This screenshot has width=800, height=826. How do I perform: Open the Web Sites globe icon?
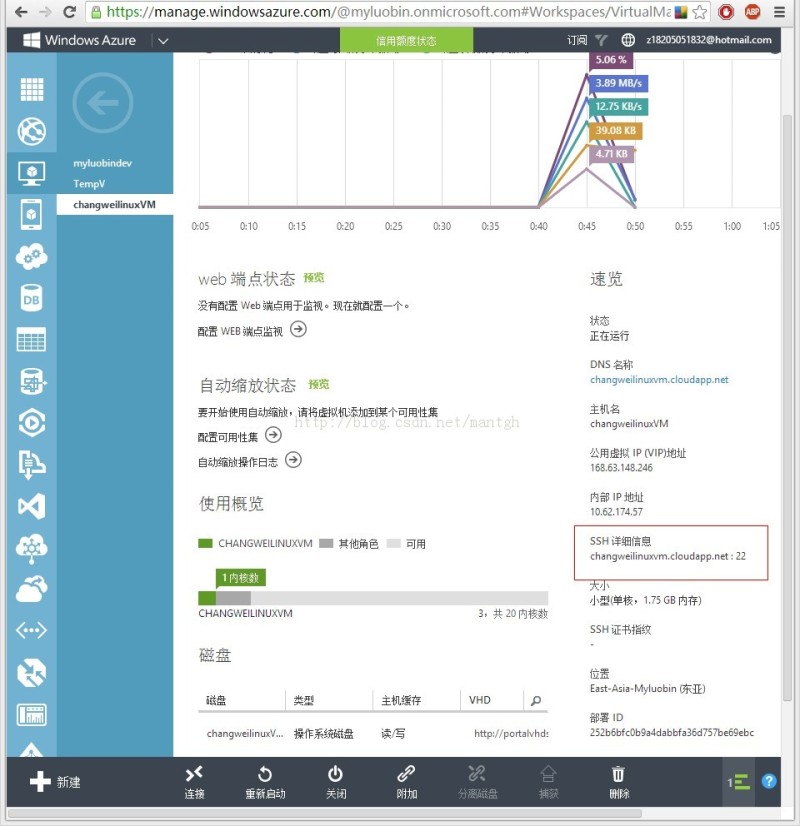[x=32, y=131]
